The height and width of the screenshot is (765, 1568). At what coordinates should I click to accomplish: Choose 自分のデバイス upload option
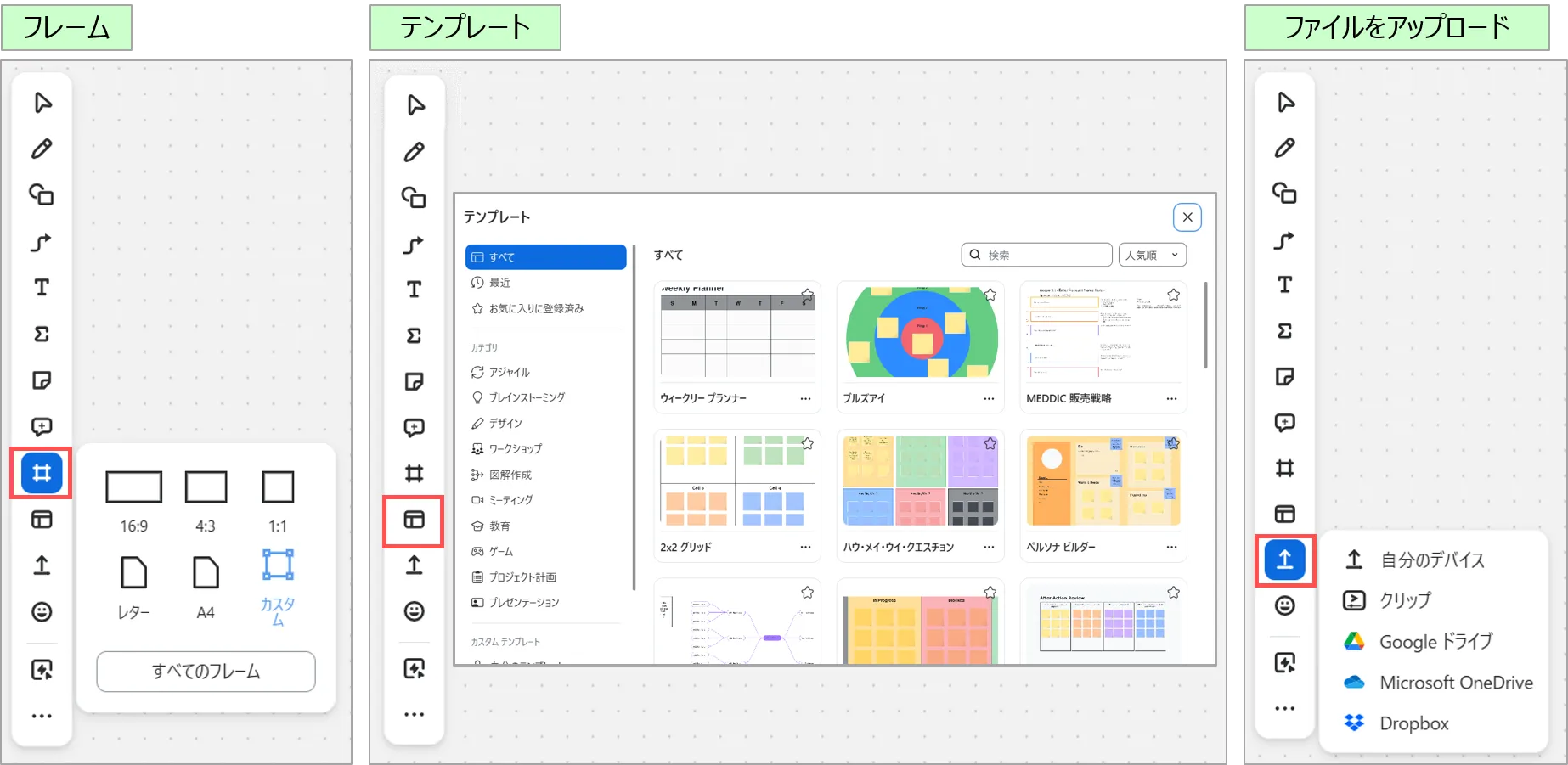1432,560
